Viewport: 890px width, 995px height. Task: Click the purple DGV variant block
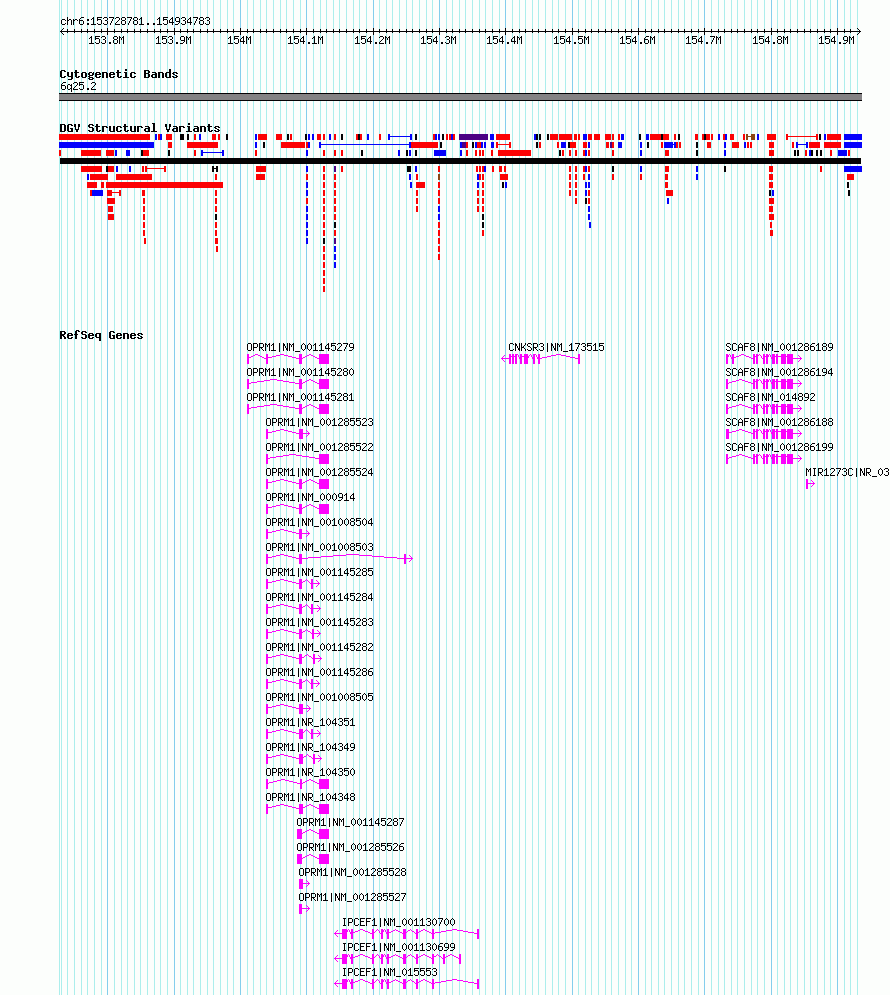[473, 137]
